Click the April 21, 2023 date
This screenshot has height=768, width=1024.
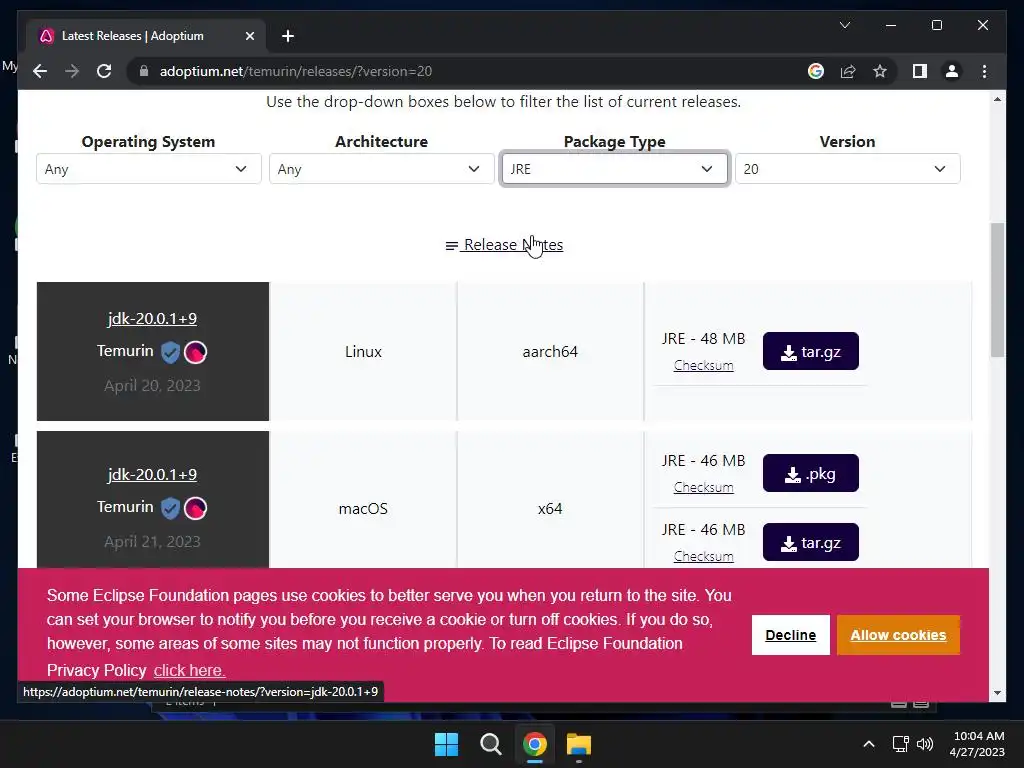(x=152, y=541)
